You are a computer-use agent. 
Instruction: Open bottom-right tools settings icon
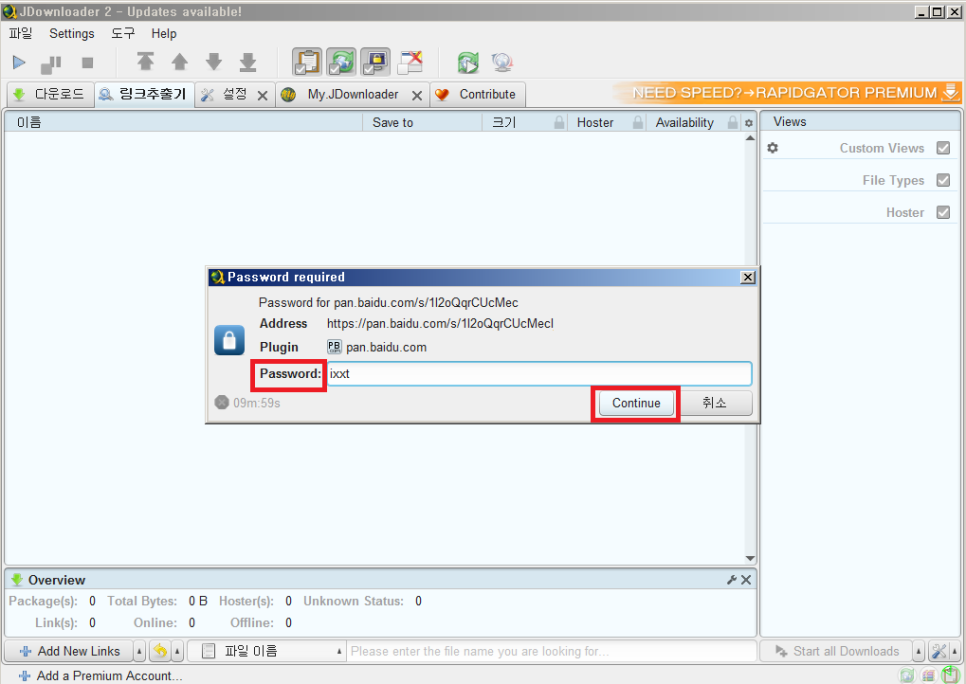tap(939, 651)
